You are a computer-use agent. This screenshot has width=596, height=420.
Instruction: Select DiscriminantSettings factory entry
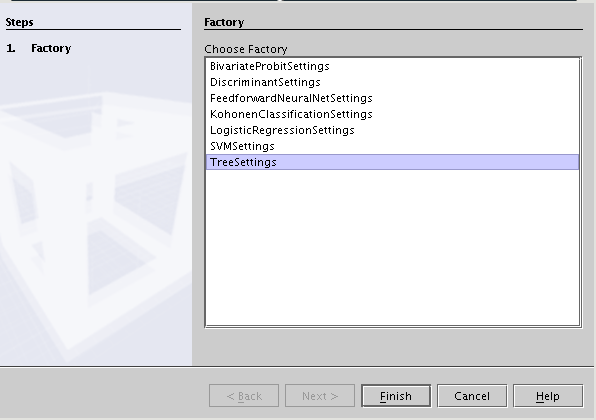click(x=392, y=82)
